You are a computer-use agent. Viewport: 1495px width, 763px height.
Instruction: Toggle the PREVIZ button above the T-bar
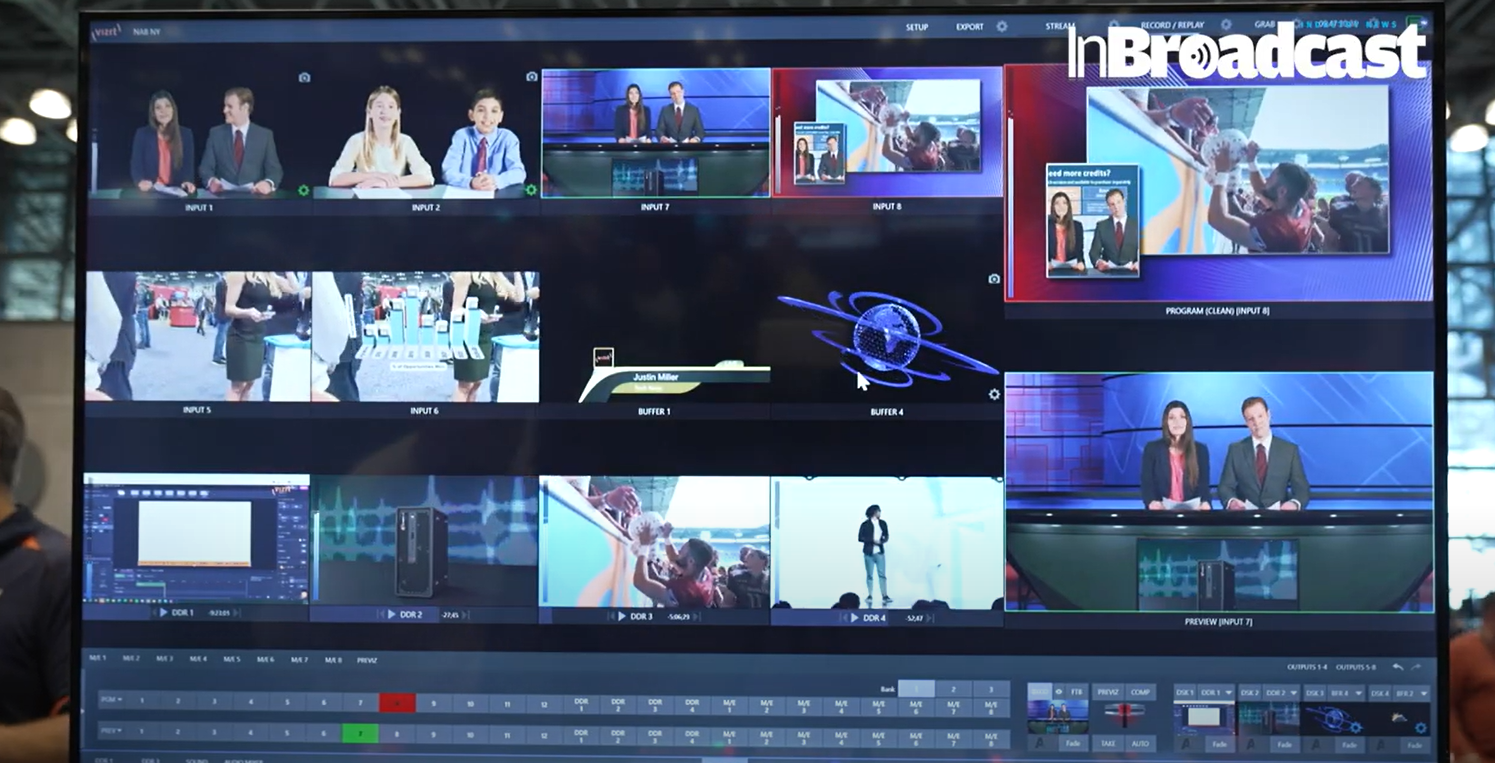[1108, 692]
